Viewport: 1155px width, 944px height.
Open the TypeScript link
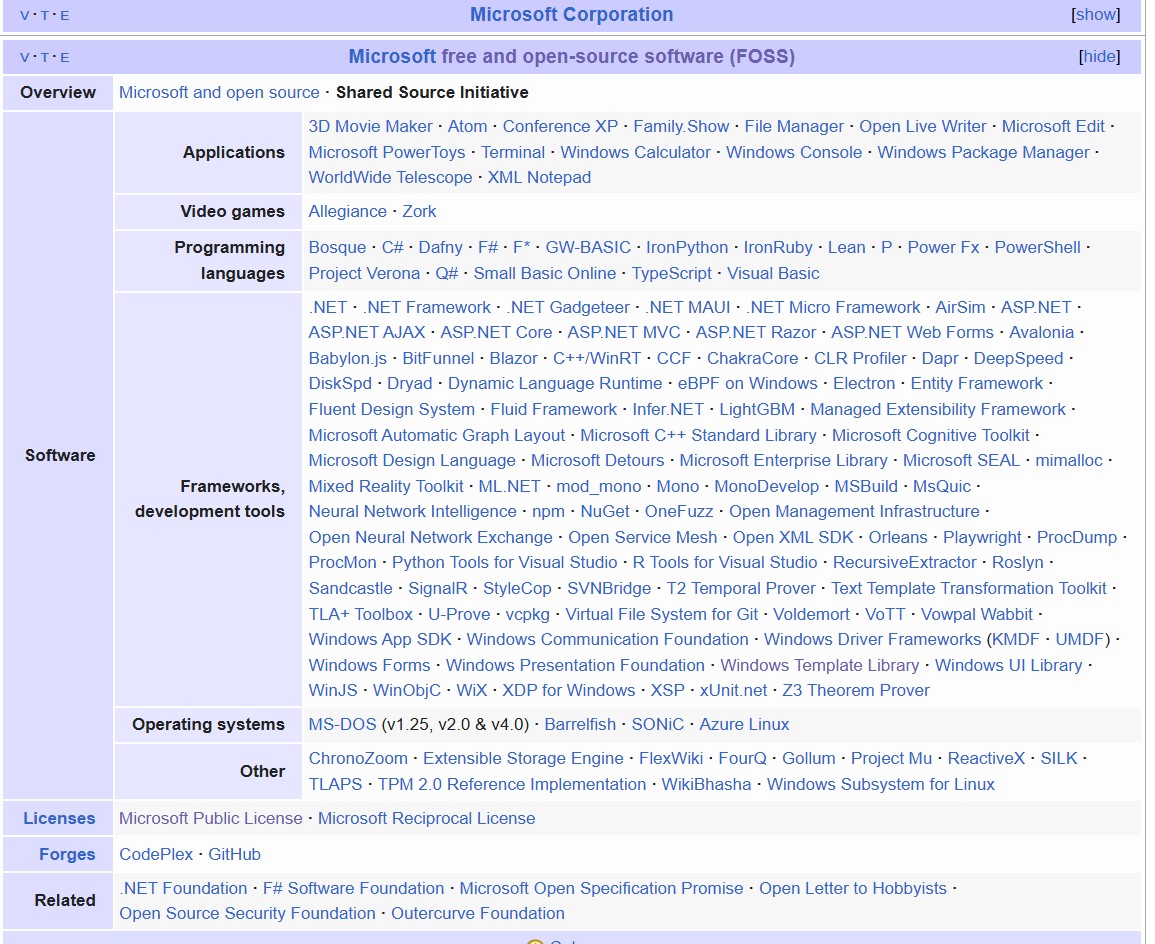pos(672,273)
